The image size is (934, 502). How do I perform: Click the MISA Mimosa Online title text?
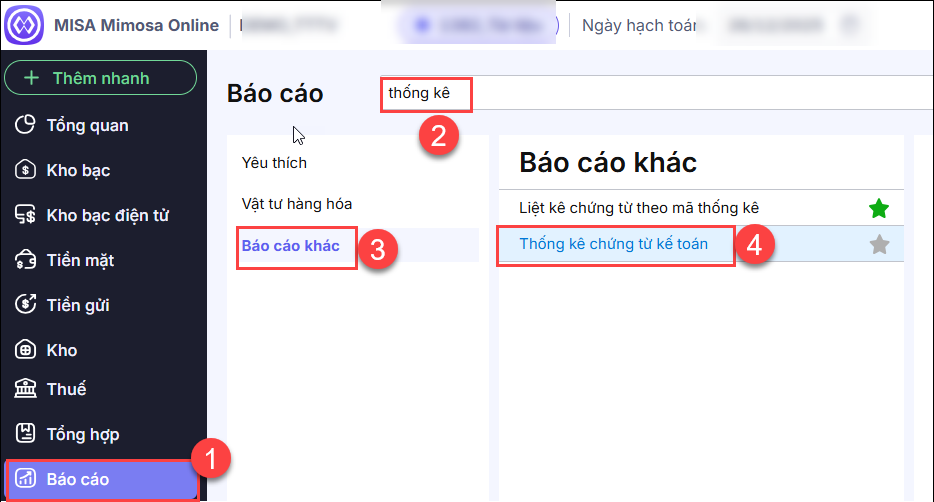[136, 25]
